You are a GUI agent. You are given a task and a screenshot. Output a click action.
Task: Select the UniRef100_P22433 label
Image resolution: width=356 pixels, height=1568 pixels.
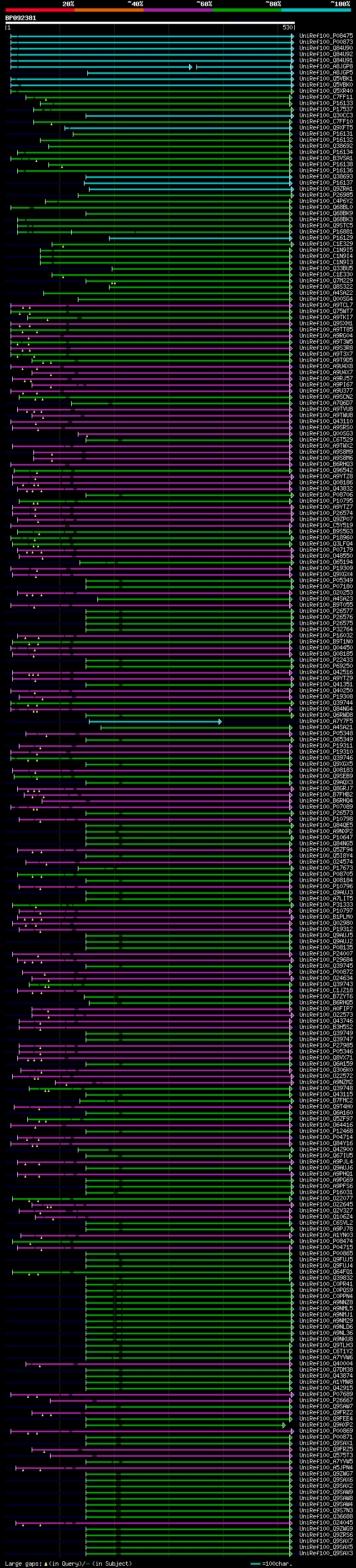coord(326,660)
